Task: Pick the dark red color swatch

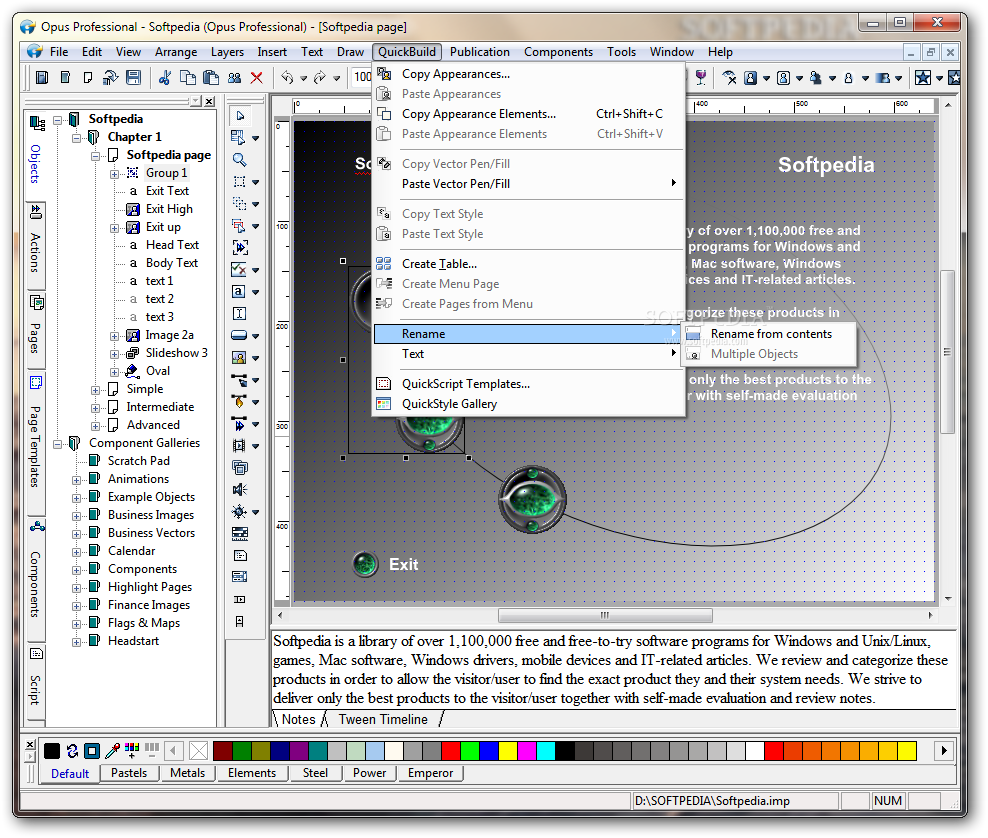Action: click(222, 750)
